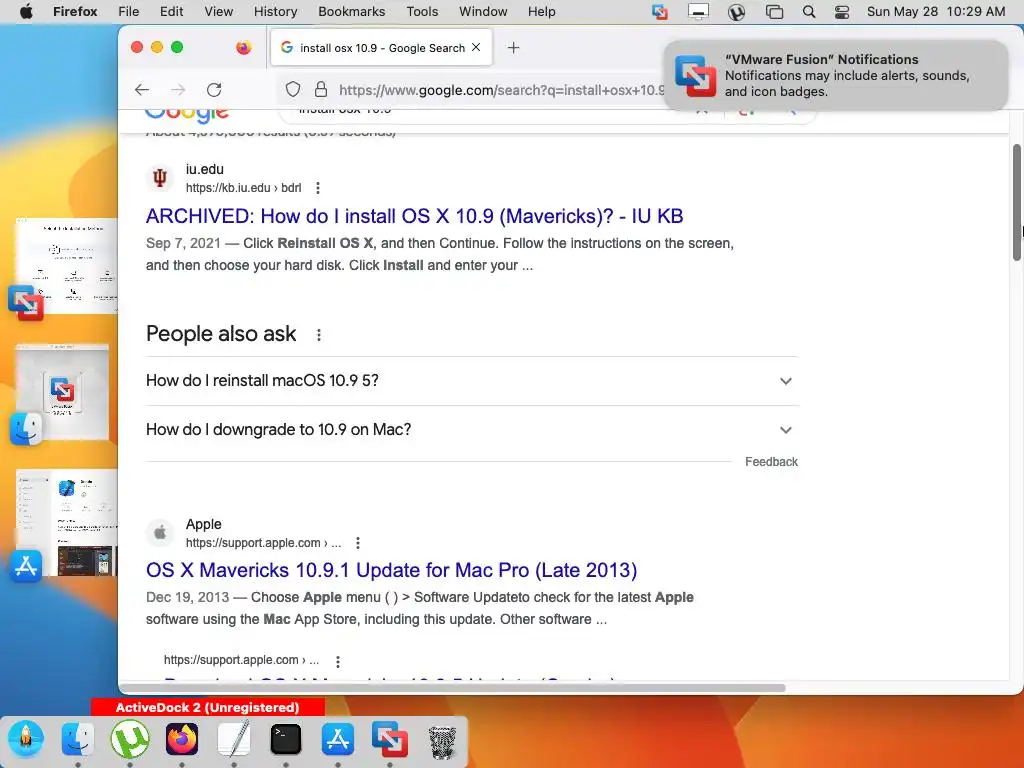The height and width of the screenshot is (768, 1024).
Task: Open the Edit menu
Action: point(172,11)
